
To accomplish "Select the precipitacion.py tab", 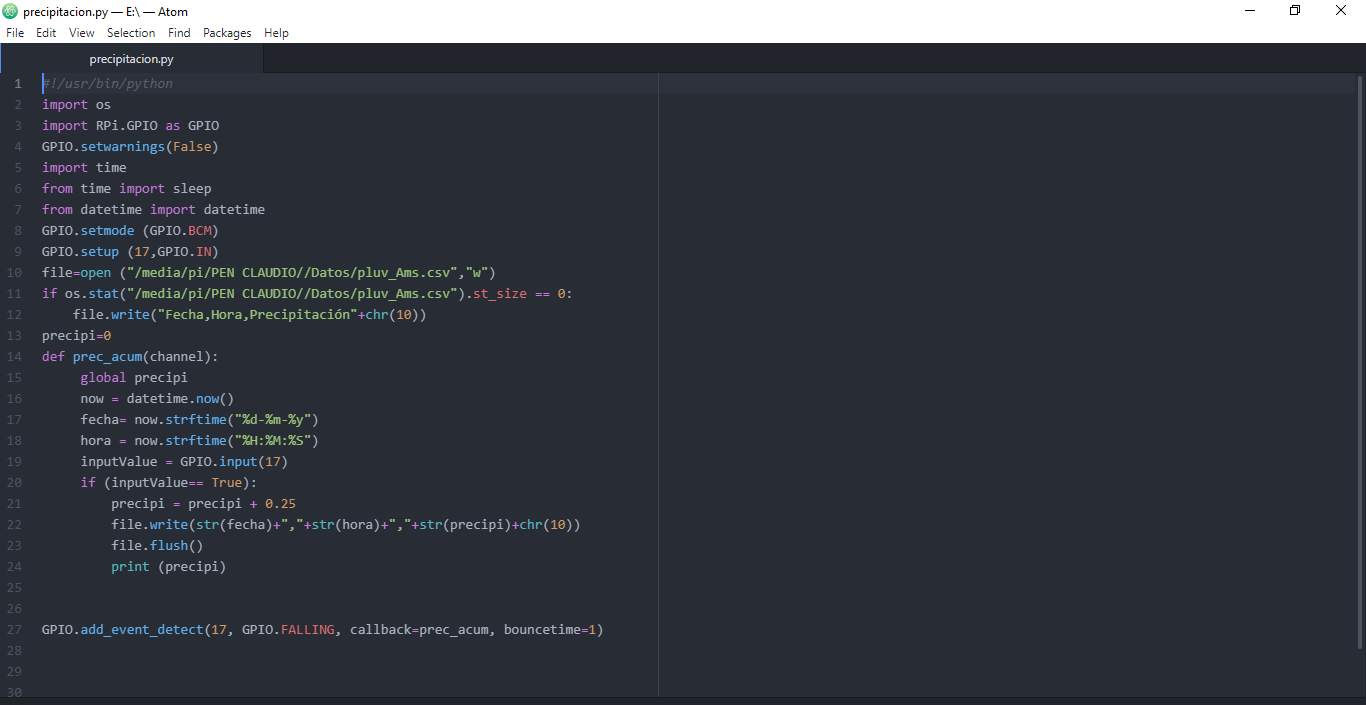I will [x=131, y=59].
